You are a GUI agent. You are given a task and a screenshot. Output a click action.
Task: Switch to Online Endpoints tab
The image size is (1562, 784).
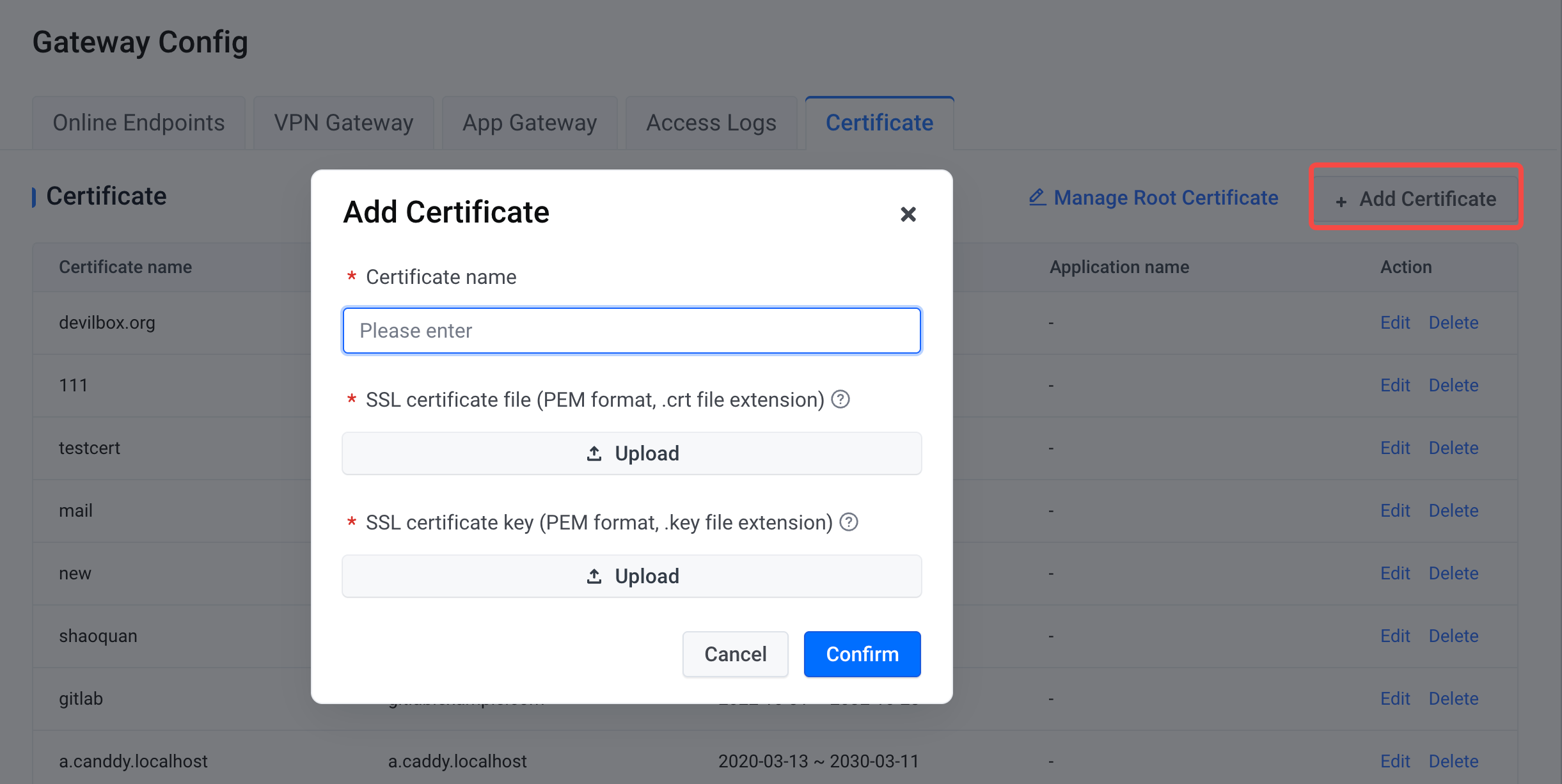pyautogui.click(x=138, y=123)
